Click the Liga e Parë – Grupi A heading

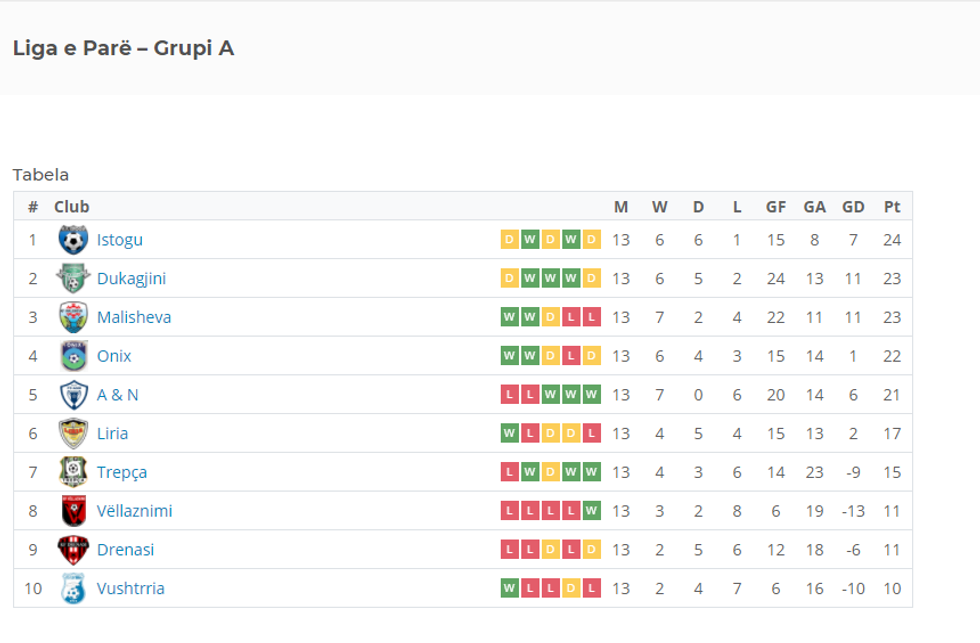coord(123,48)
